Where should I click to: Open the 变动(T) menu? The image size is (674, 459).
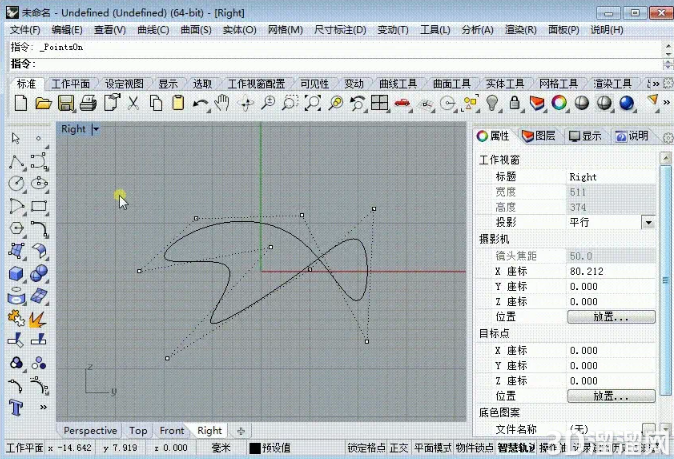pos(393,30)
